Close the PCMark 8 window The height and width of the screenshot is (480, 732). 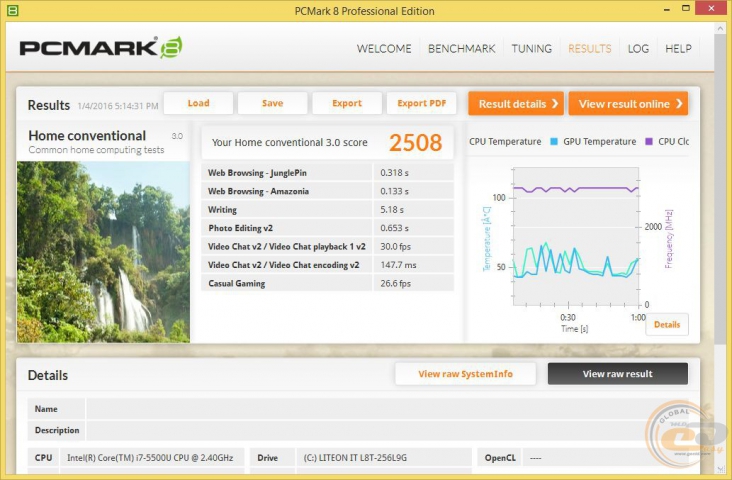pos(711,8)
